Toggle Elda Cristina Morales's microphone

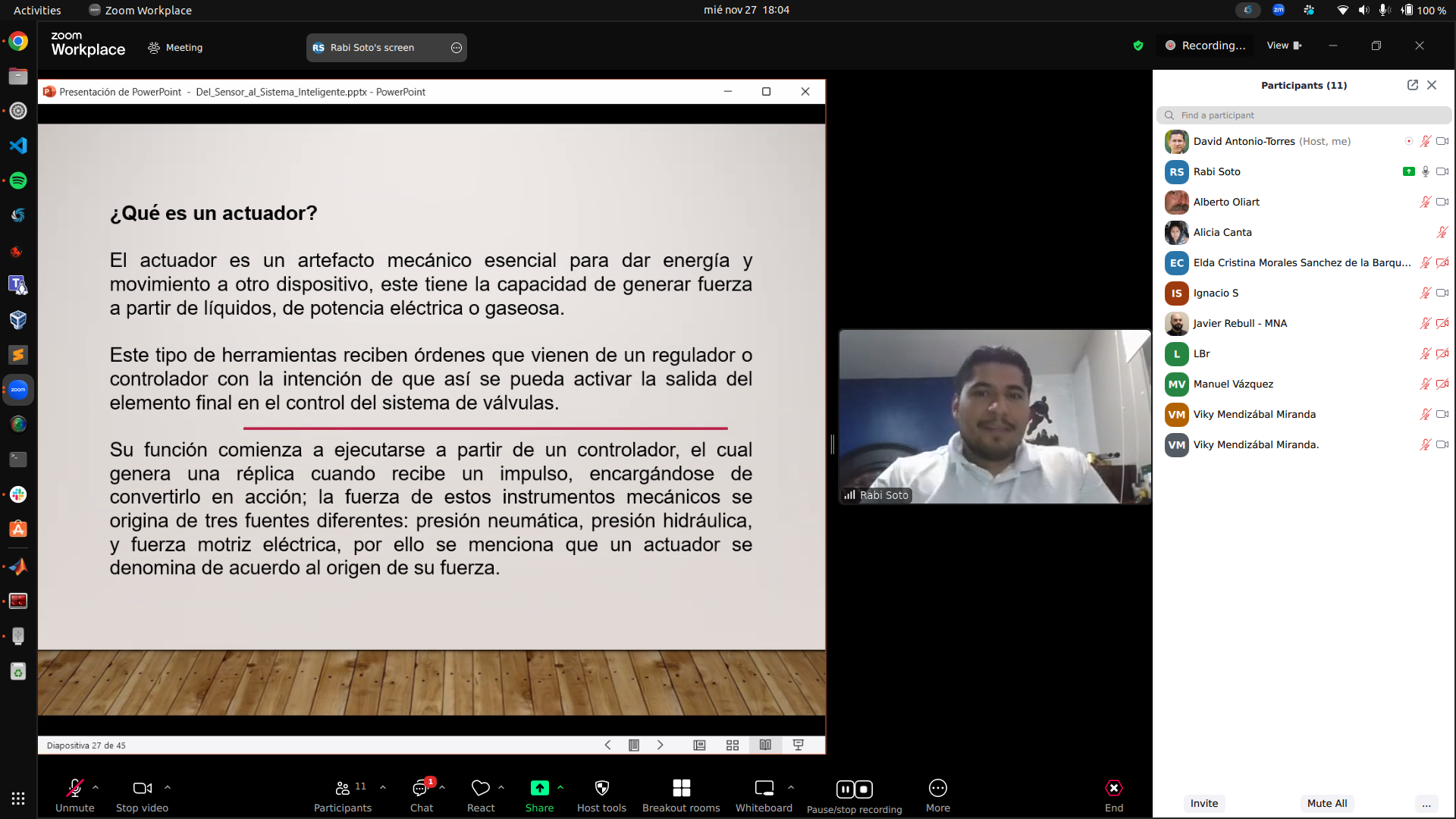click(1426, 263)
